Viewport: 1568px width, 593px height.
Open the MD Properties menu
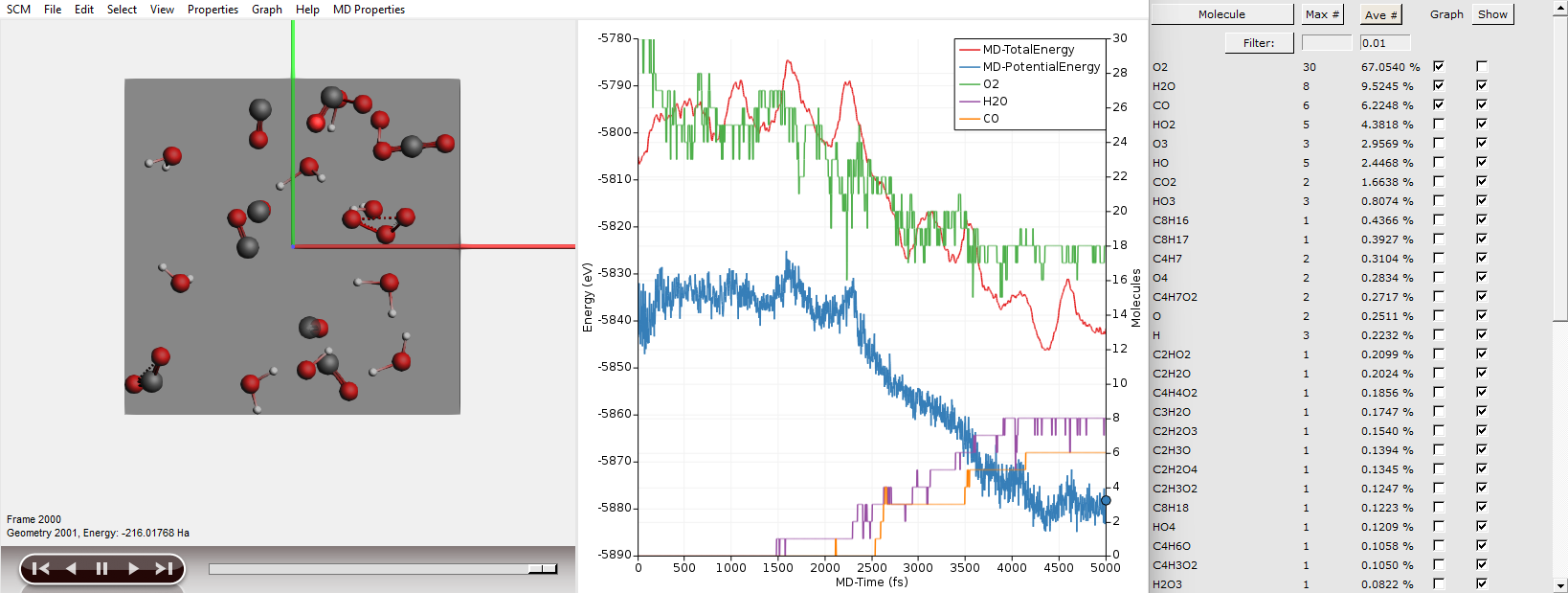(369, 10)
